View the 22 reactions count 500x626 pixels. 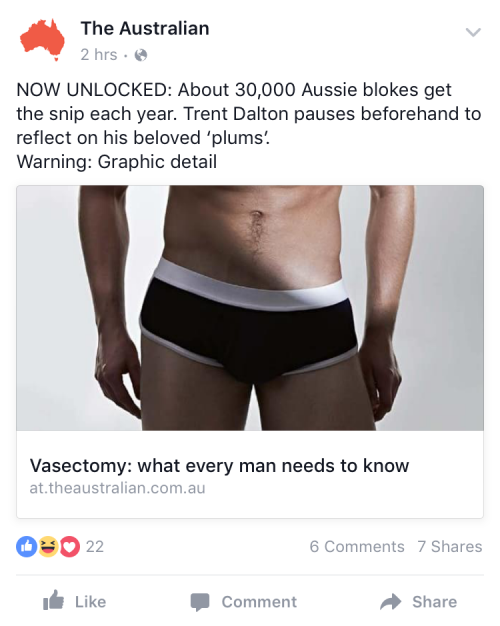pyautogui.click(x=95, y=547)
